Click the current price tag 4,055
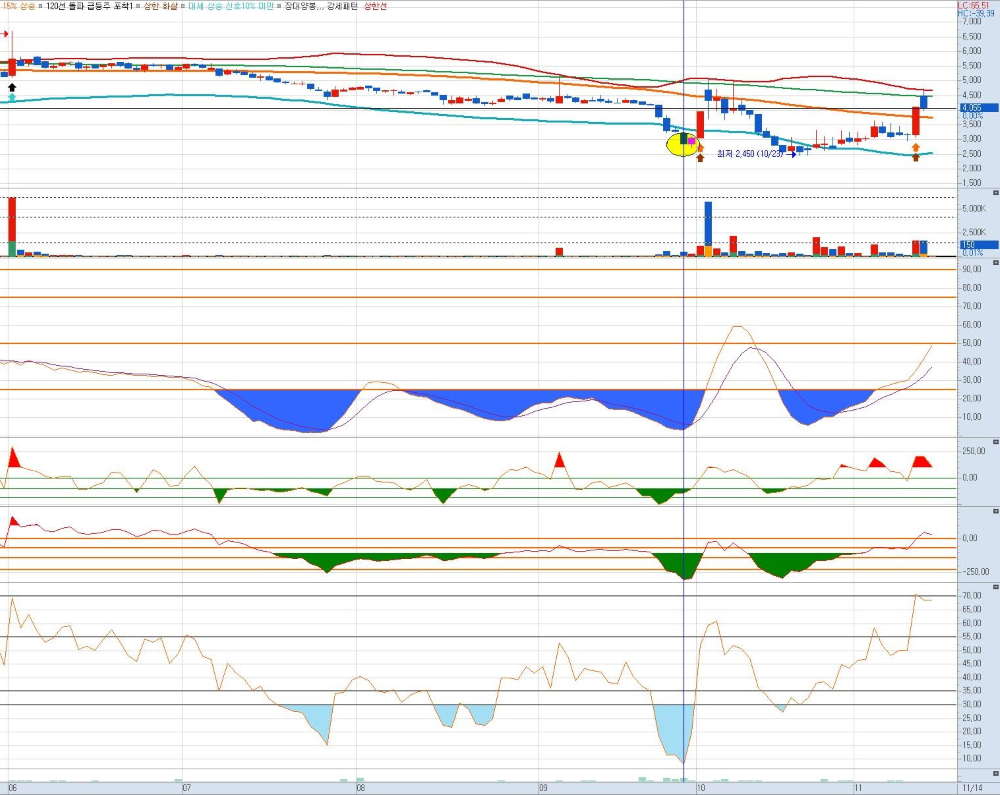The height and width of the screenshot is (795, 1000). tap(979, 108)
